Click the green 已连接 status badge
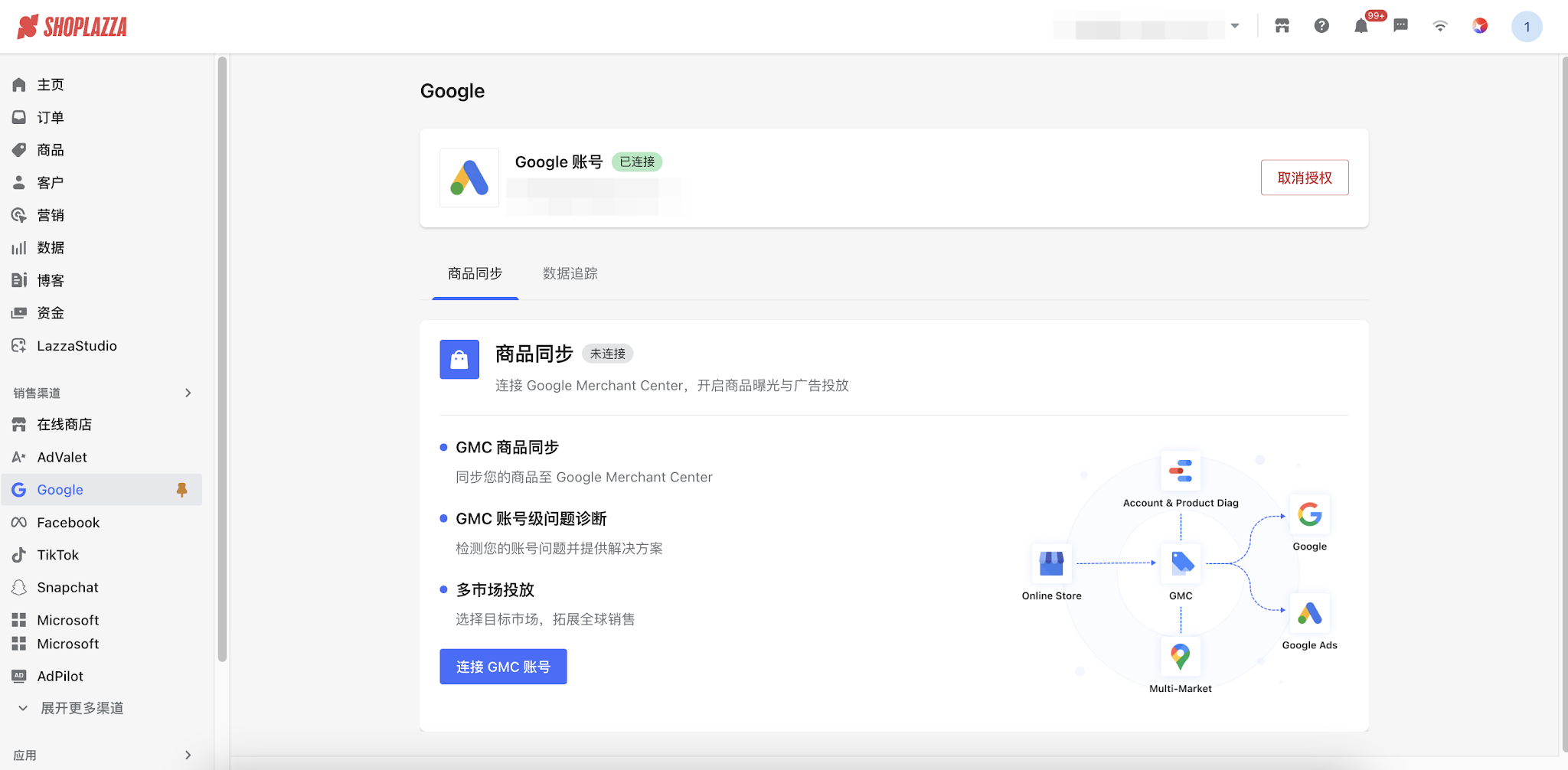 pos(637,162)
